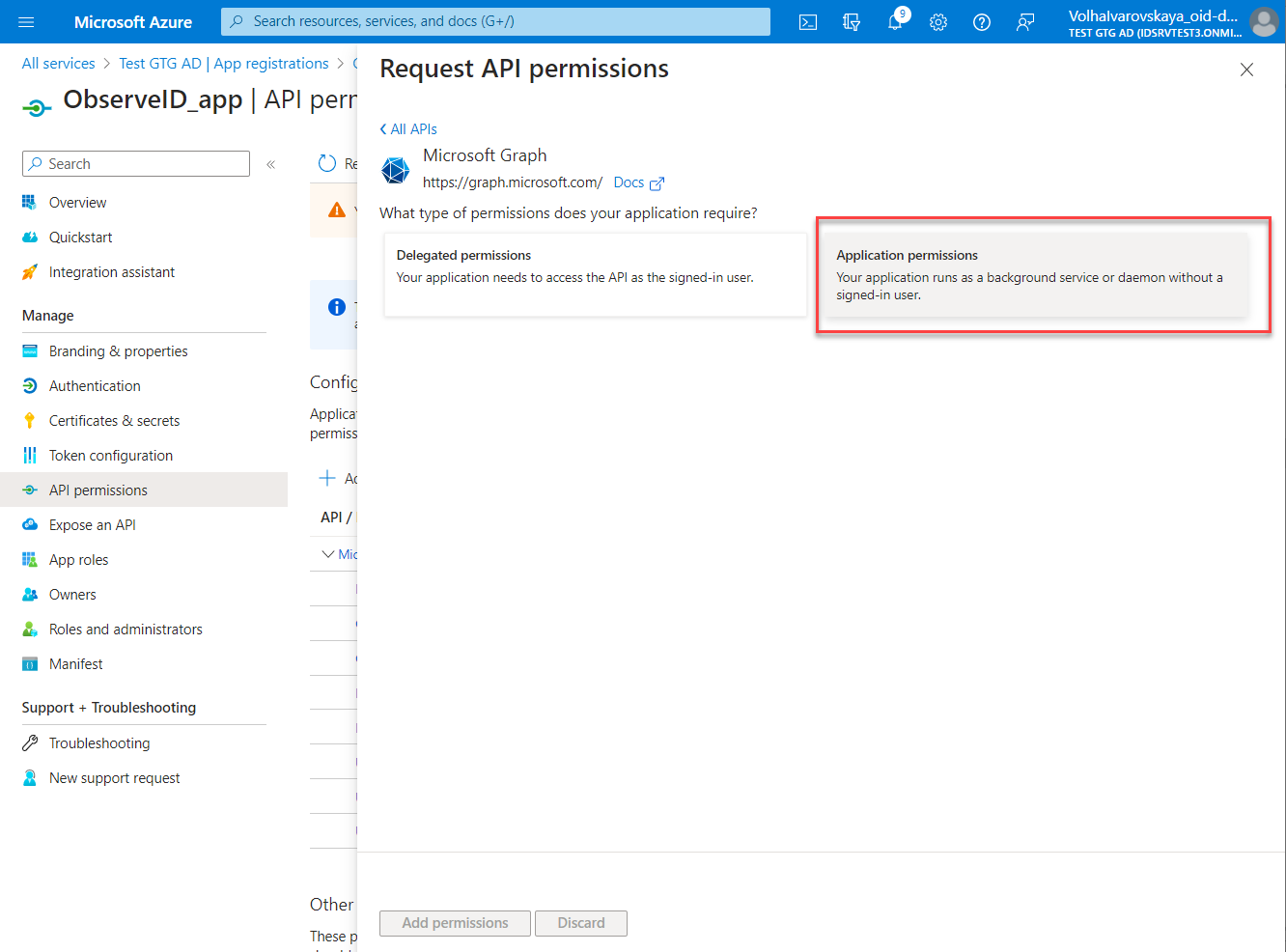Close the Request API permissions panel
The height and width of the screenshot is (952, 1286).
point(1246,70)
